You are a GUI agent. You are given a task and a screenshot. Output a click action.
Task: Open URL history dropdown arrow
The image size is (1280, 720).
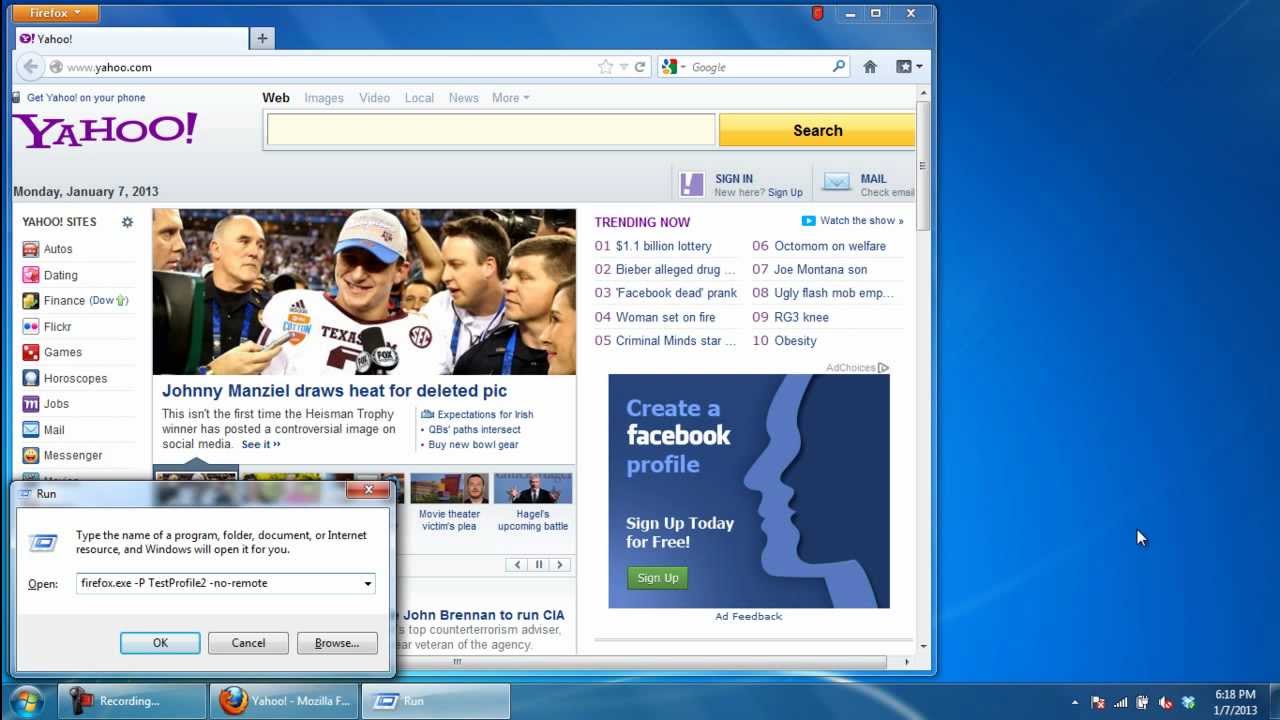pyautogui.click(x=624, y=67)
